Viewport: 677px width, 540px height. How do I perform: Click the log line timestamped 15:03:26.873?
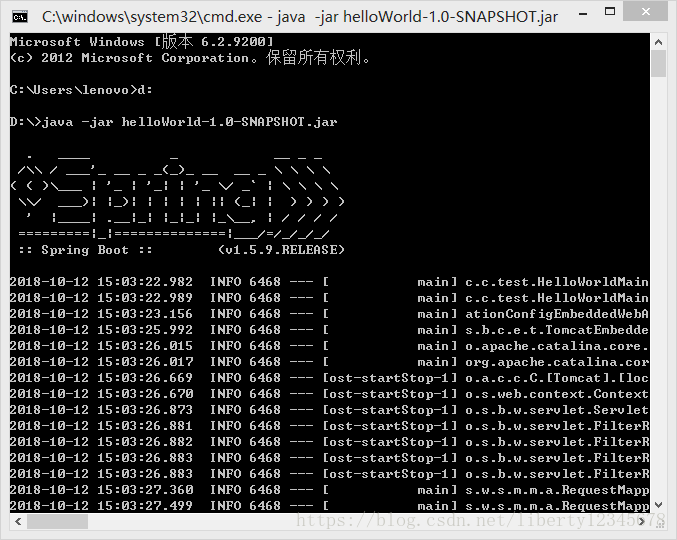[x=329, y=410]
